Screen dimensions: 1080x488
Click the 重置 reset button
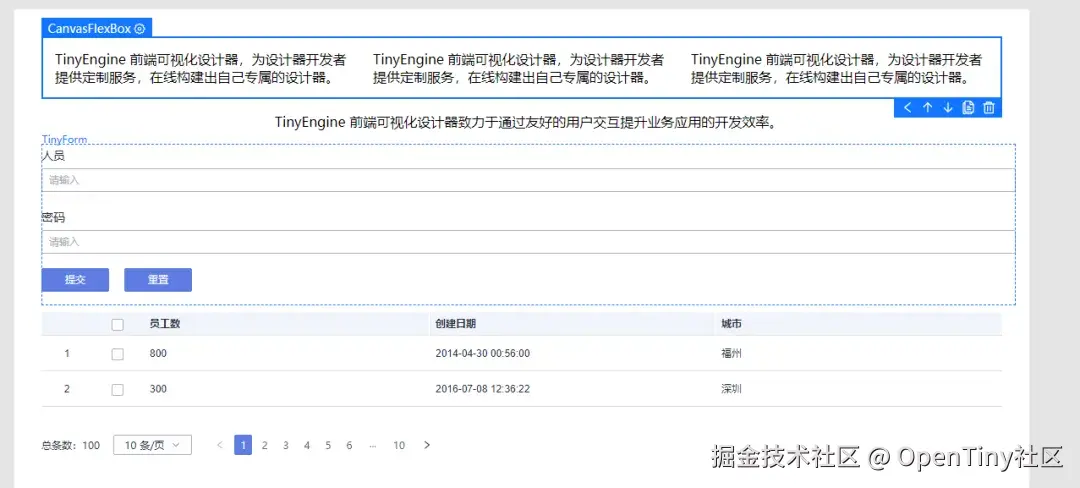point(158,279)
